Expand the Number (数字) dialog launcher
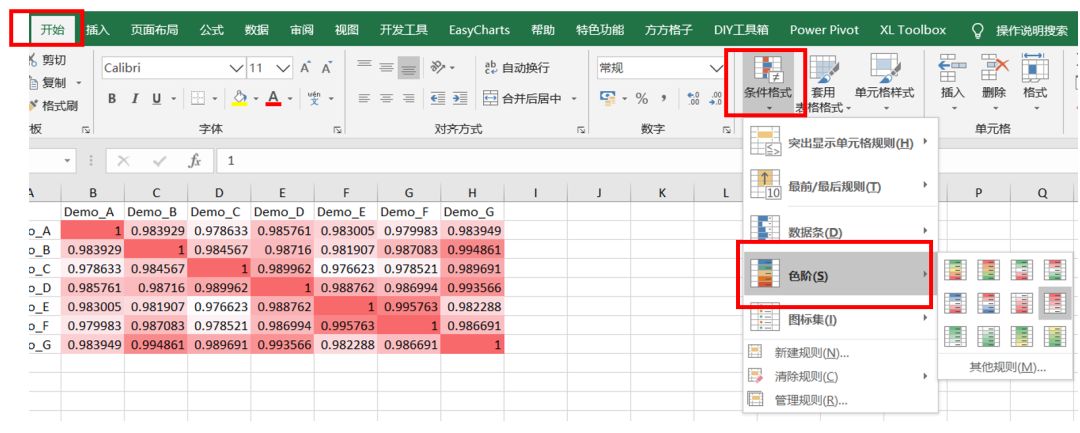Viewport: 1080px width, 433px height. (727, 129)
